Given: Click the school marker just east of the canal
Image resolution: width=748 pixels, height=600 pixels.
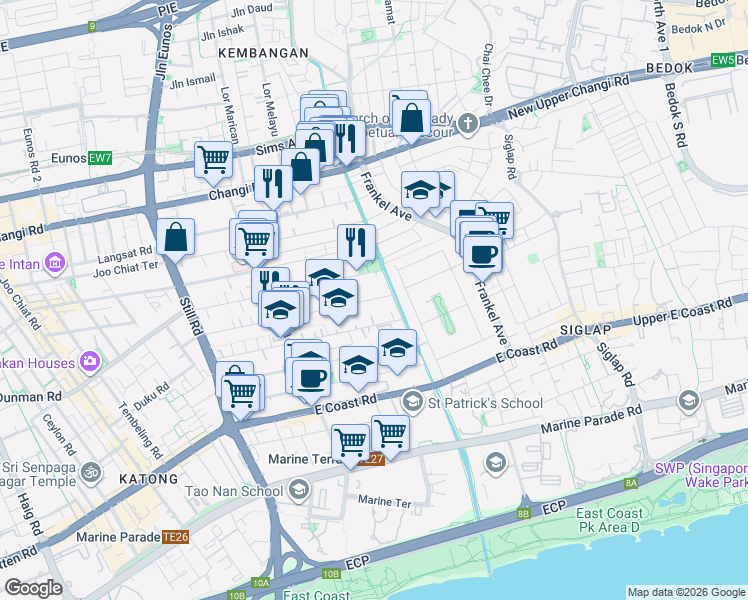Looking at the screenshot, I should [397, 349].
